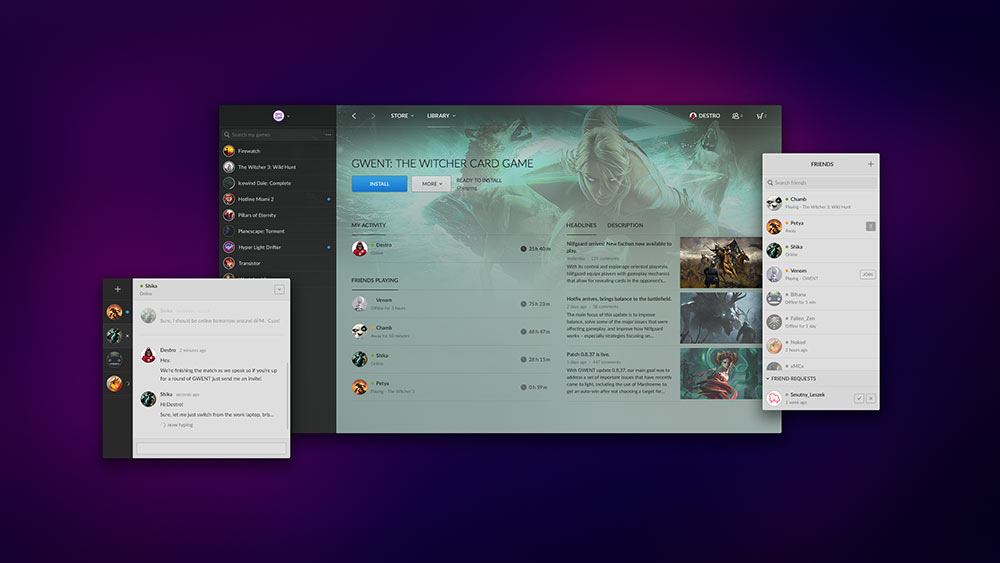The width and height of the screenshot is (1000, 563).
Task: Select Fallen_Zen in Friends window
Action: click(x=821, y=322)
